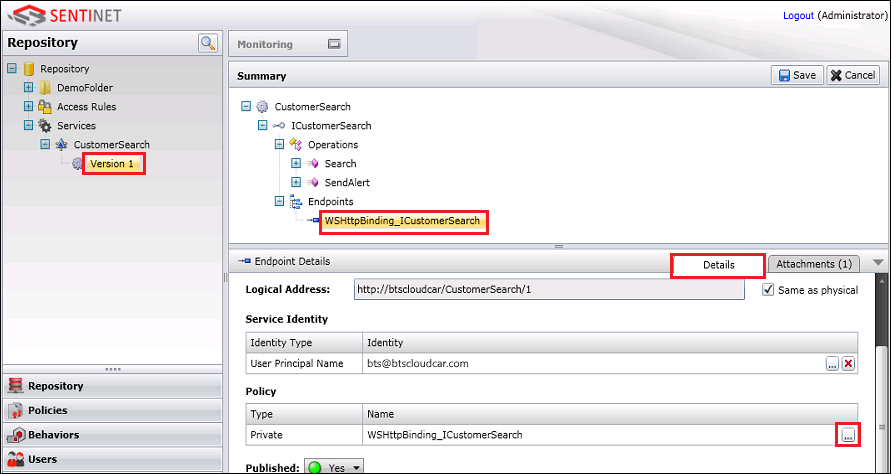The height and width of the screenshot is (474, 892).
Task: Click the repository search magnifier icon
Action: (x=207, y=43)
